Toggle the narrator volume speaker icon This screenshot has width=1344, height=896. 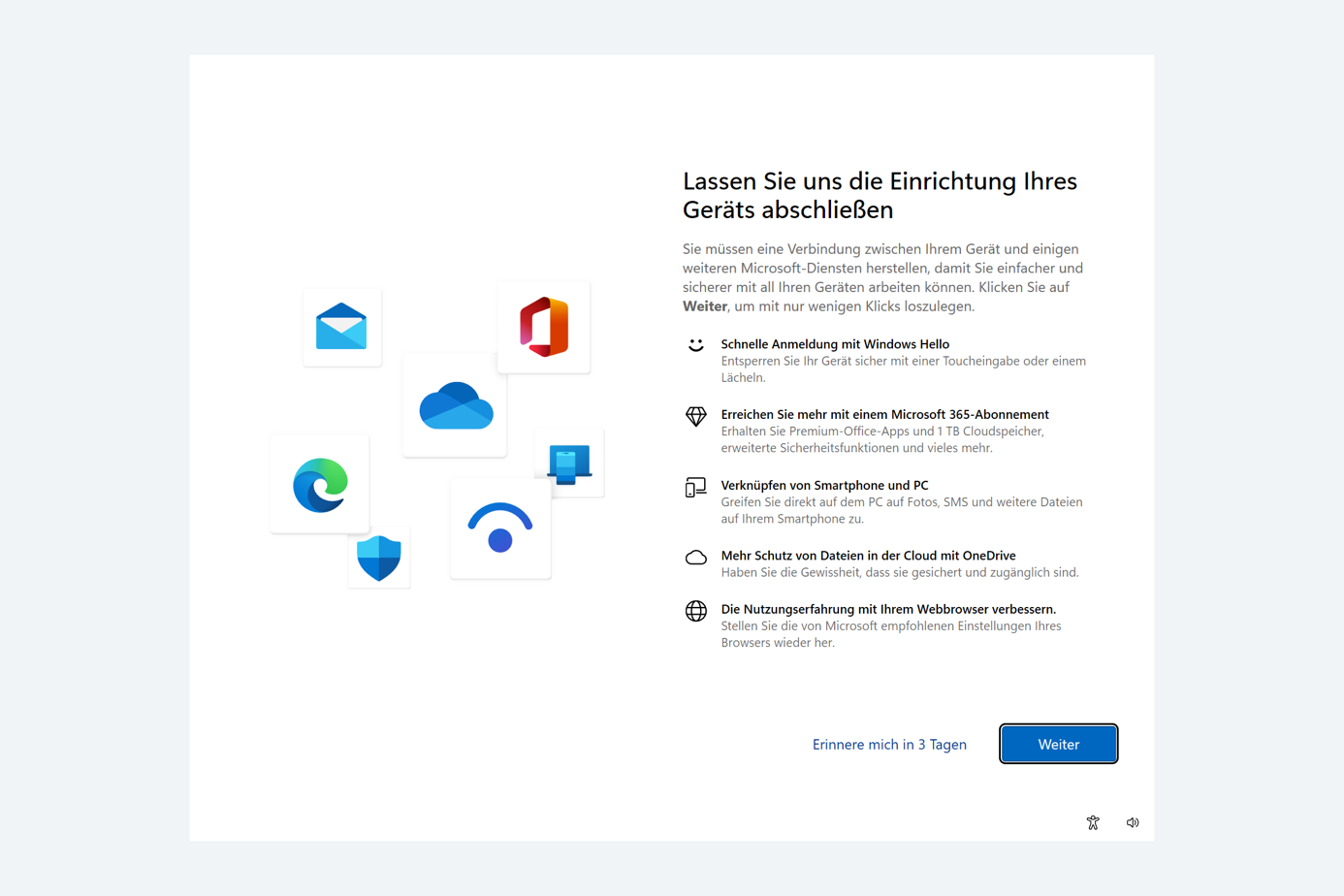[1133, 822]
